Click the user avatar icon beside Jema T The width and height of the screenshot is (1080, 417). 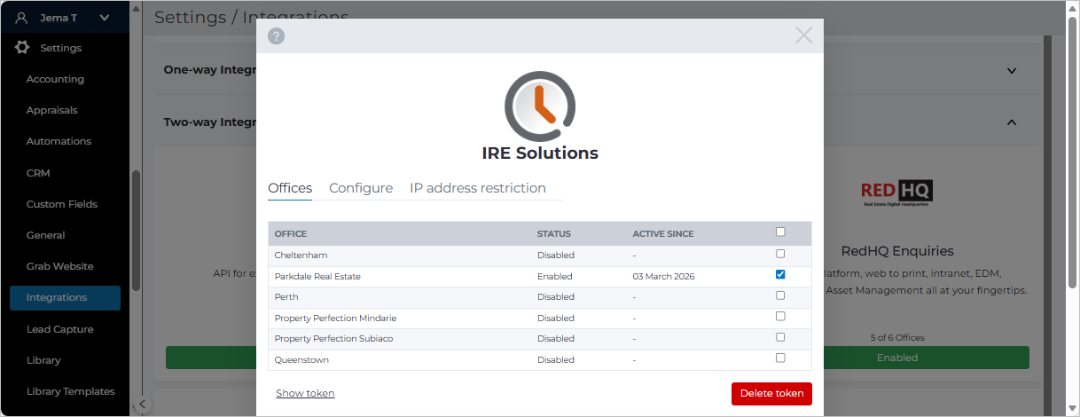coord(21,17)
